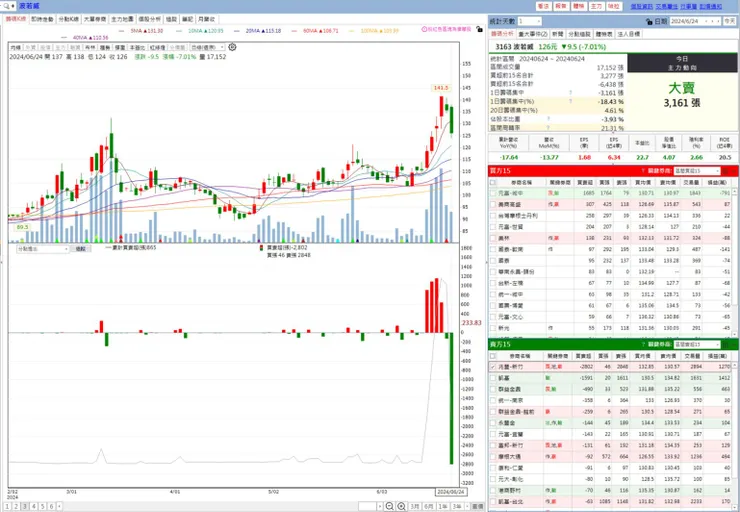The image size is (740, 512).
Task: Open the chart settings gear icon
Action: (232, 47)
